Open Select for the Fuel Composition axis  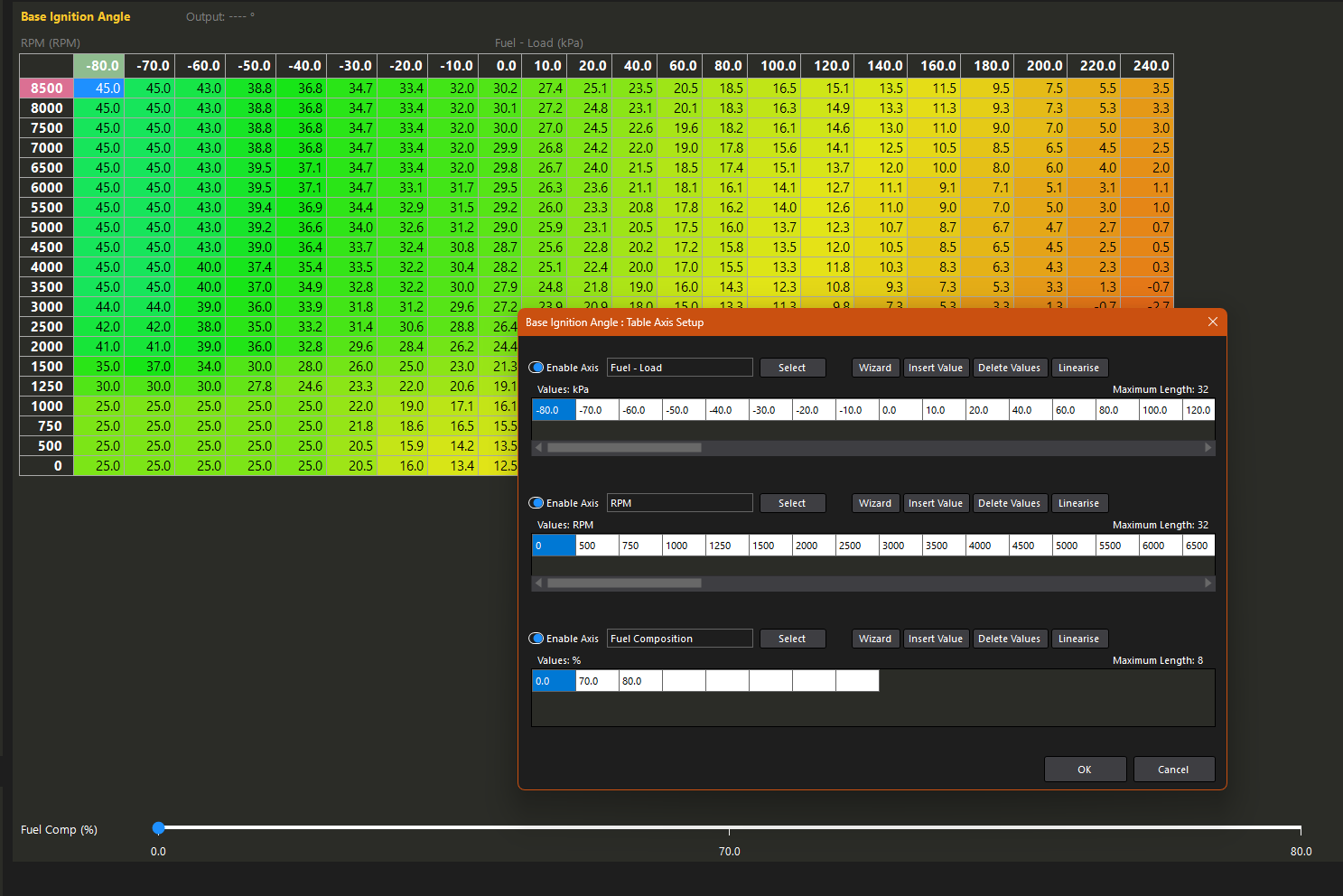(792, 639)
